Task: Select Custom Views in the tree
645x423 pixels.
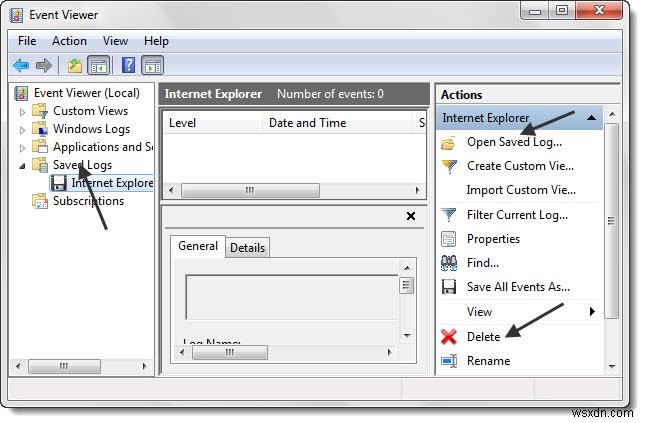Action: point(90,111)
